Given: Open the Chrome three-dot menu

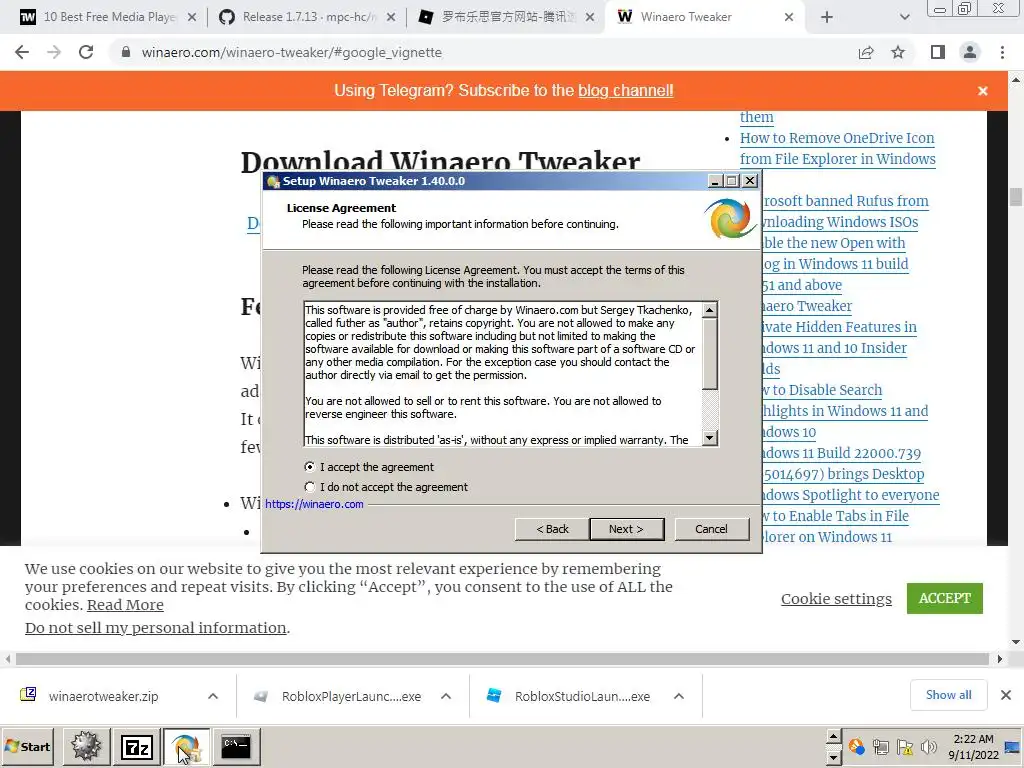Looking at the screenshot, I should pyautogui.click(x=1002, y=52).
